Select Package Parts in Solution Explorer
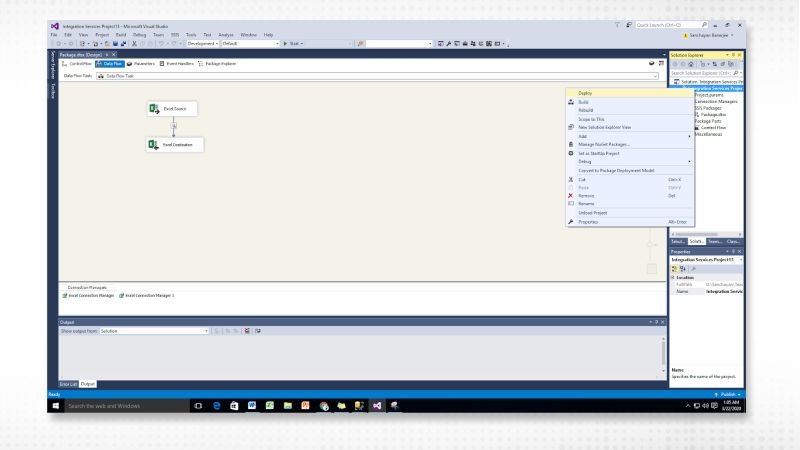The height and width of the screenshot is (450, 800). tap(708, 121)
